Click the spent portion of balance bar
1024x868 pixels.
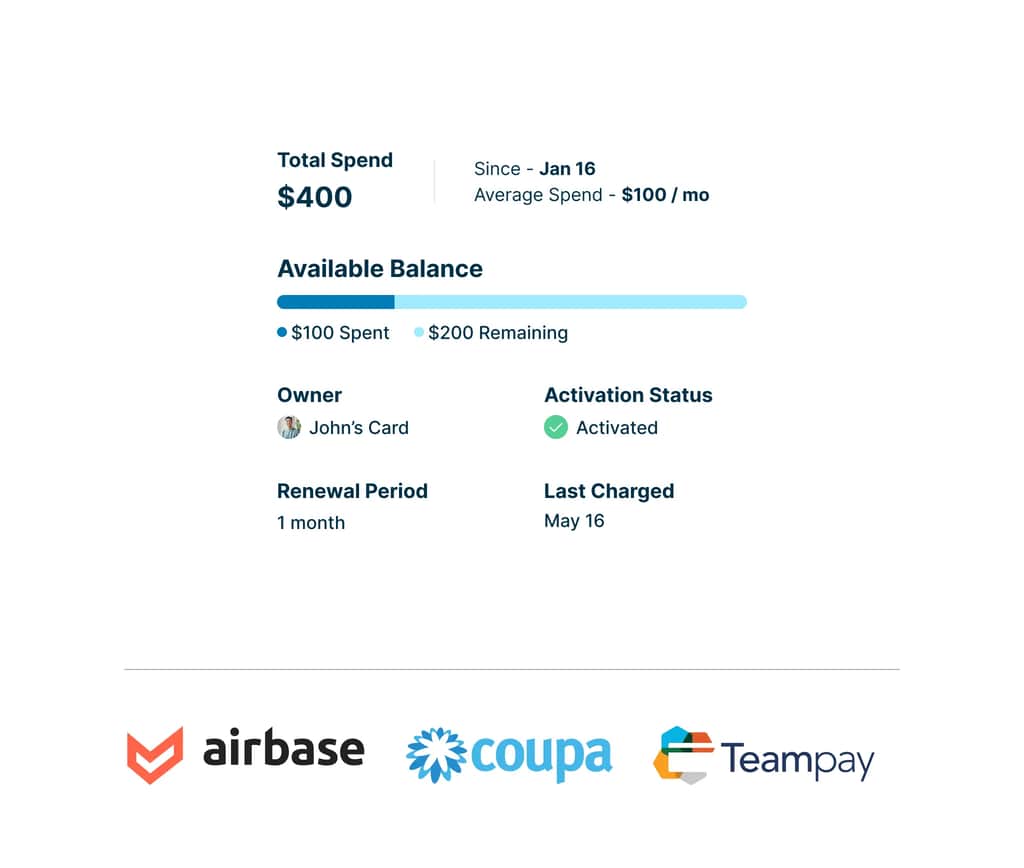[335, 302]
